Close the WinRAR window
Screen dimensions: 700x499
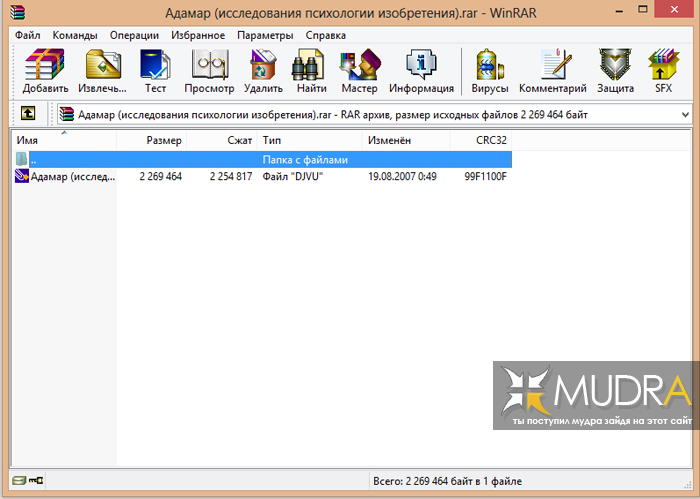pos(675,9)
